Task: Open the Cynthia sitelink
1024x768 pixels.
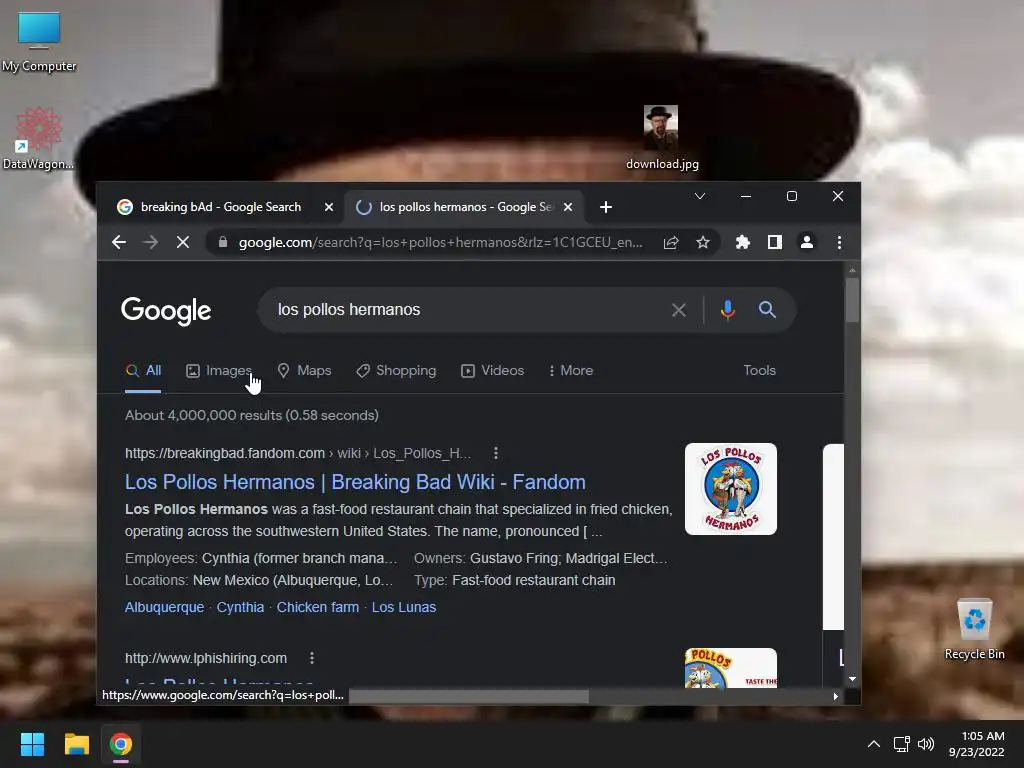Action: tap(240, 607)
